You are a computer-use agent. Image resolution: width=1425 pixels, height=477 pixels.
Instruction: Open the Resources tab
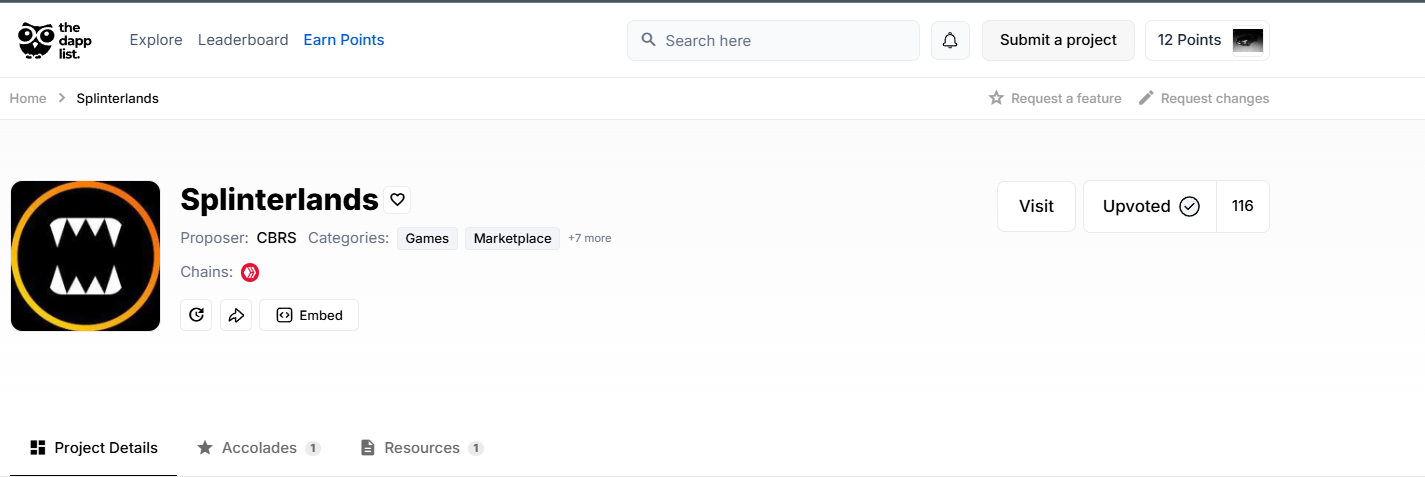coord(421,448)
